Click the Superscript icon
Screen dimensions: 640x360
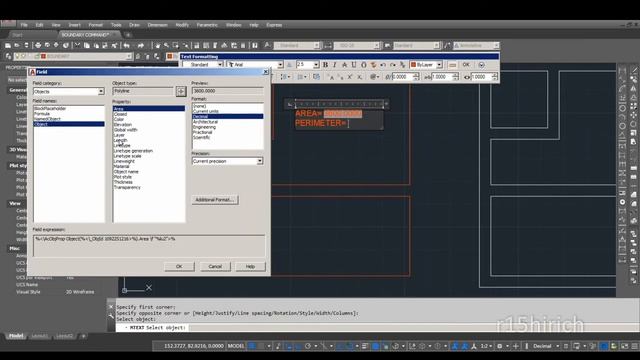click(350, 77)
